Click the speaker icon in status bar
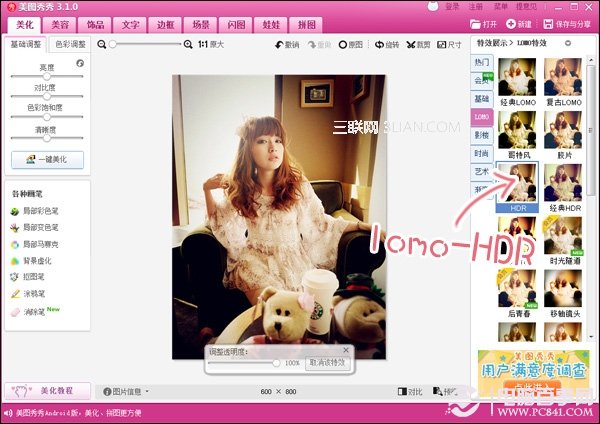600x424 pixels. tap(8, 413)
